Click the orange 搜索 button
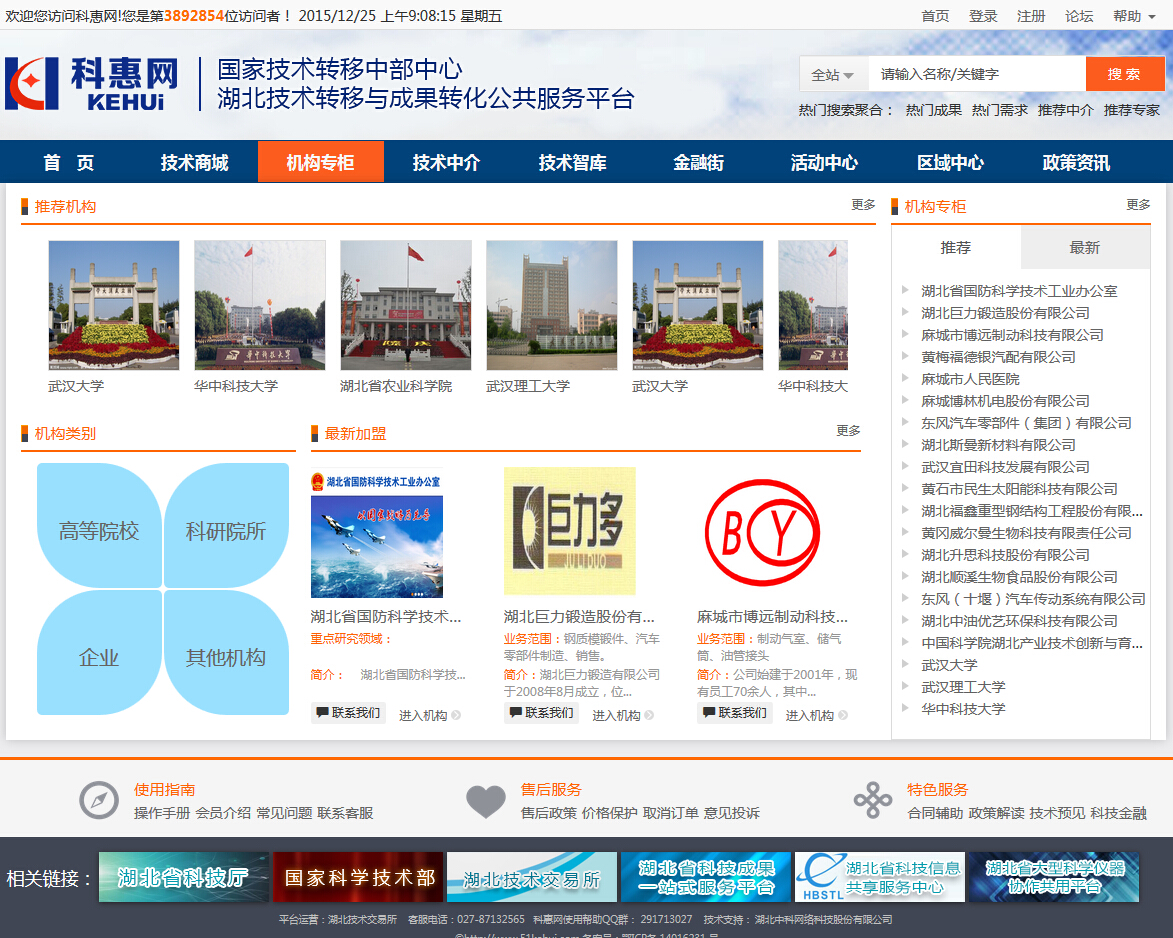Image resolution: width=1173 pixels, height=938 pixels. click(x=1124, y=74)
